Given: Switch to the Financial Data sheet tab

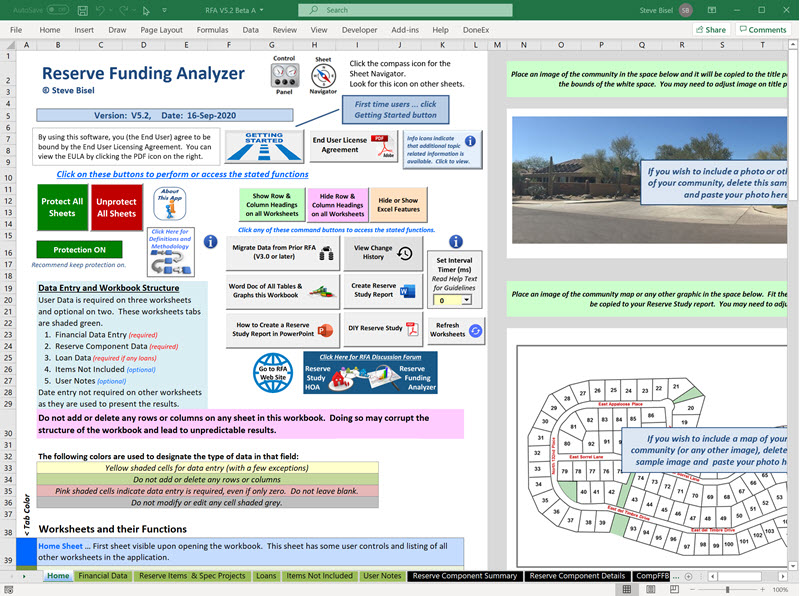Looking at the screenshot, I should tap(103, 576).
